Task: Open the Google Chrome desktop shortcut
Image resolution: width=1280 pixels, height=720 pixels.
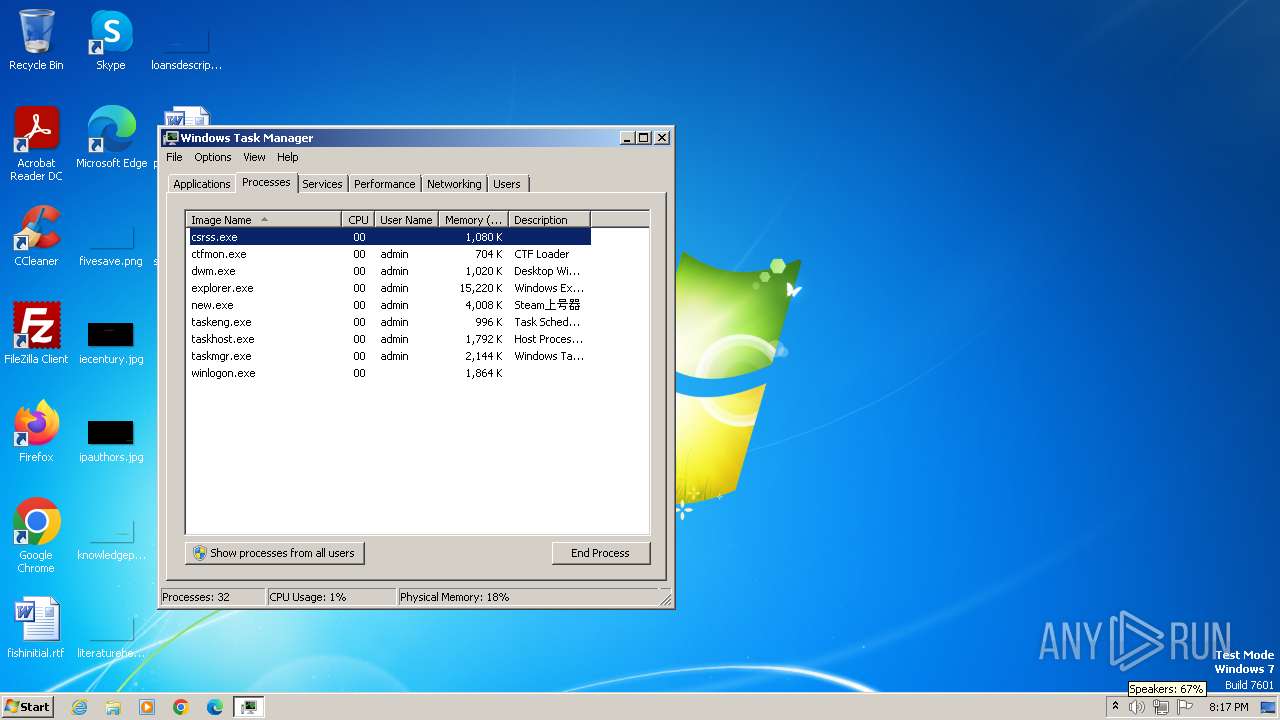Action: tap(36, 536)
